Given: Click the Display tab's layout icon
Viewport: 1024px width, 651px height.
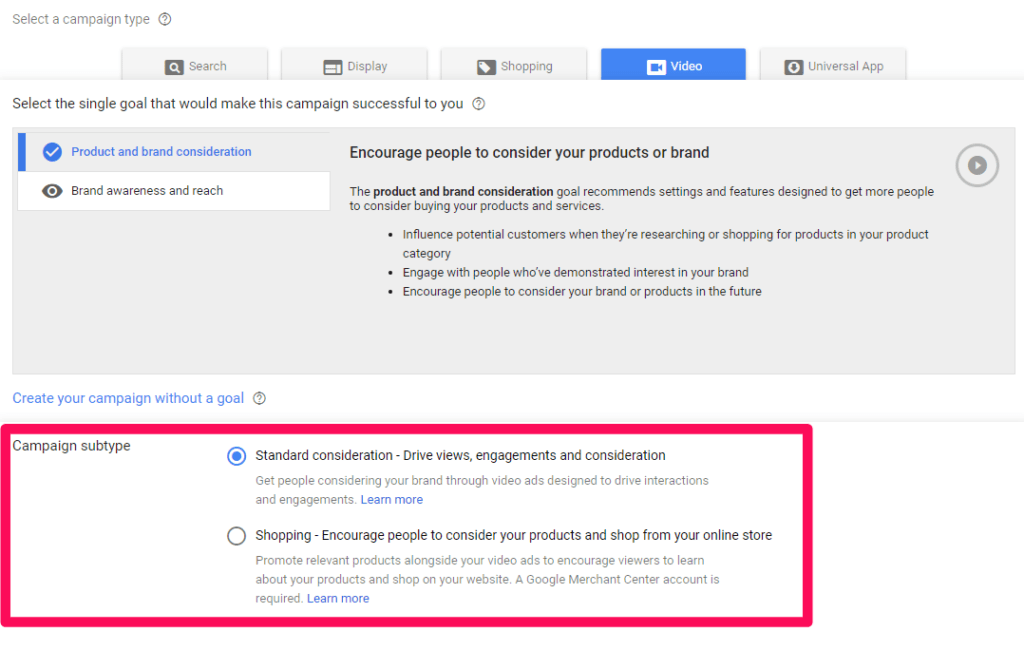Looking at the screenshot, I should pyautogui.click(x=333, y=67).
